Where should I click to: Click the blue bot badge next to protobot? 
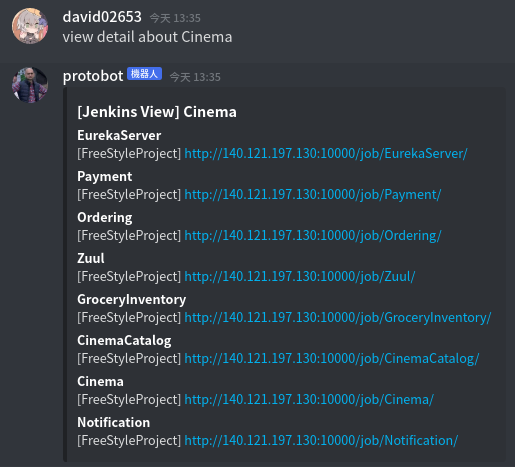(144, 74)
